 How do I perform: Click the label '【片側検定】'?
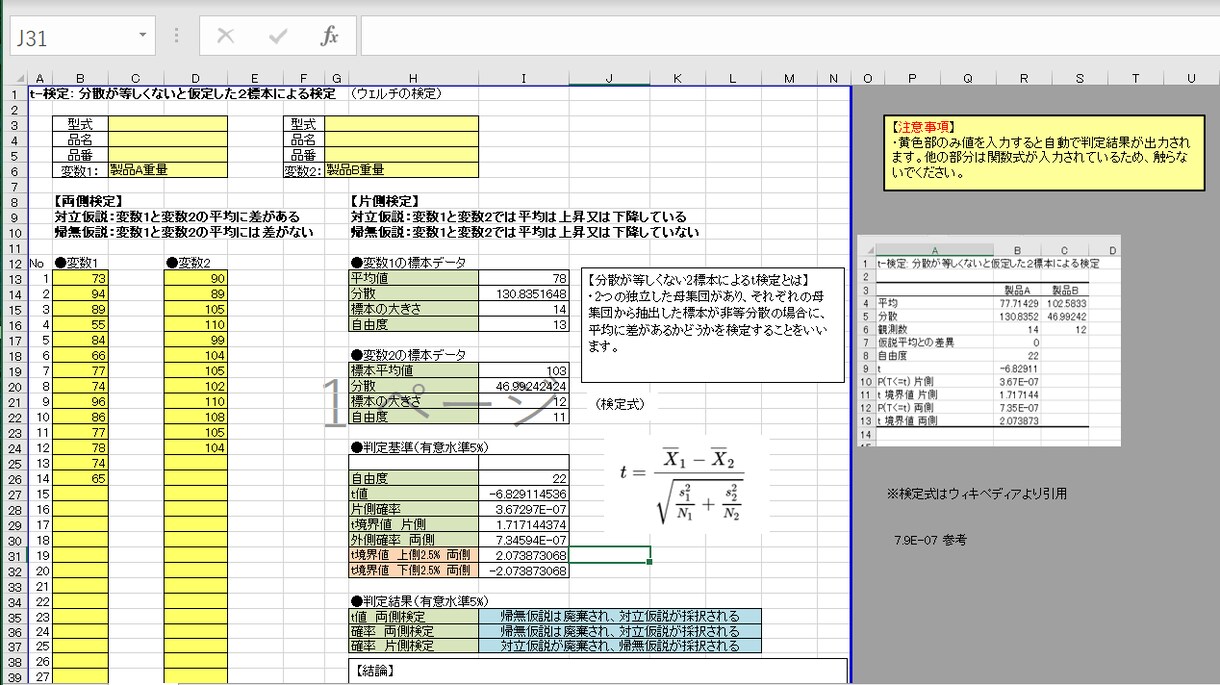[385, 201]
